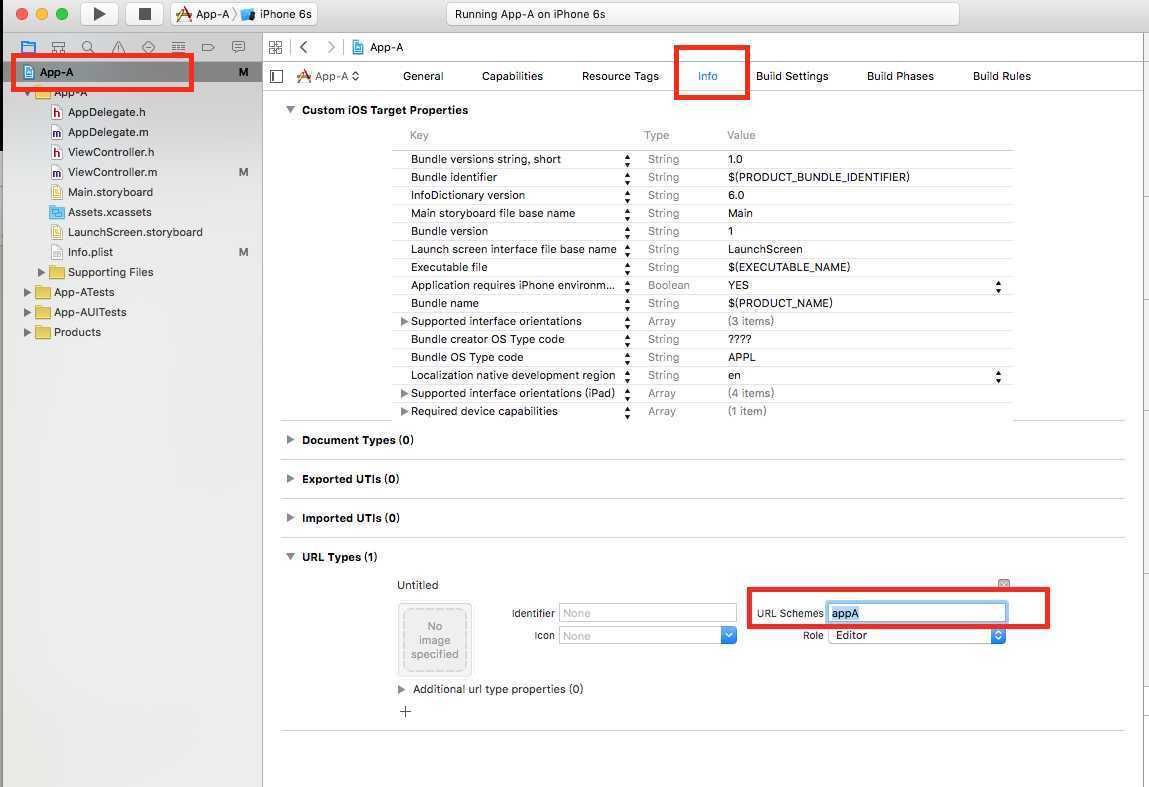This screenshot has height=787, width=1149.
Task: Add a new URL type with plus button
Action: tap(405, 712)
